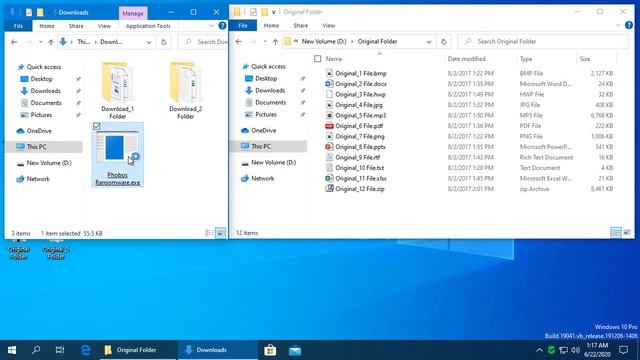Viewport: 640px width, 360px height.
Task: Click Up arrow in Downloads window
Action: (x=51, y=42)
